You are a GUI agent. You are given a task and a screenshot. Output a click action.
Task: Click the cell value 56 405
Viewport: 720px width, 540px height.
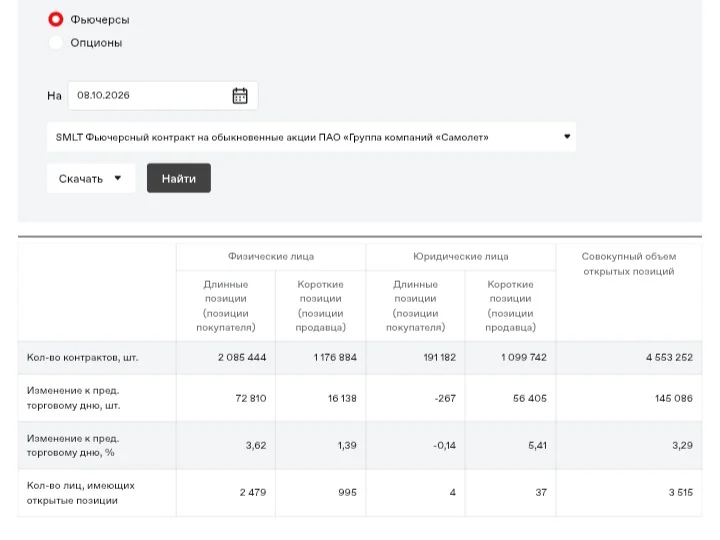point(530,398)
